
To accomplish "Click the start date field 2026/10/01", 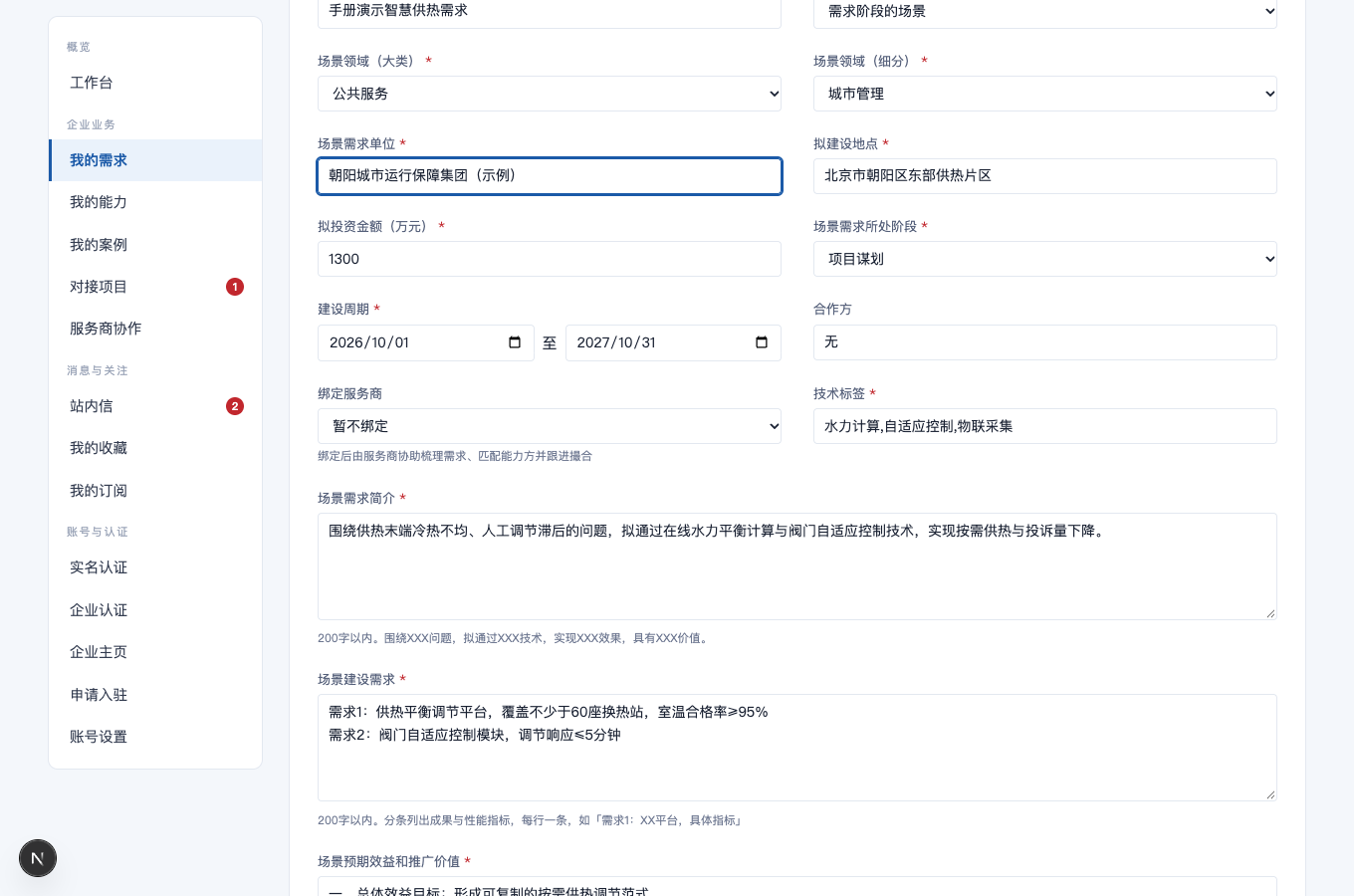I will (x=426, y=342).
